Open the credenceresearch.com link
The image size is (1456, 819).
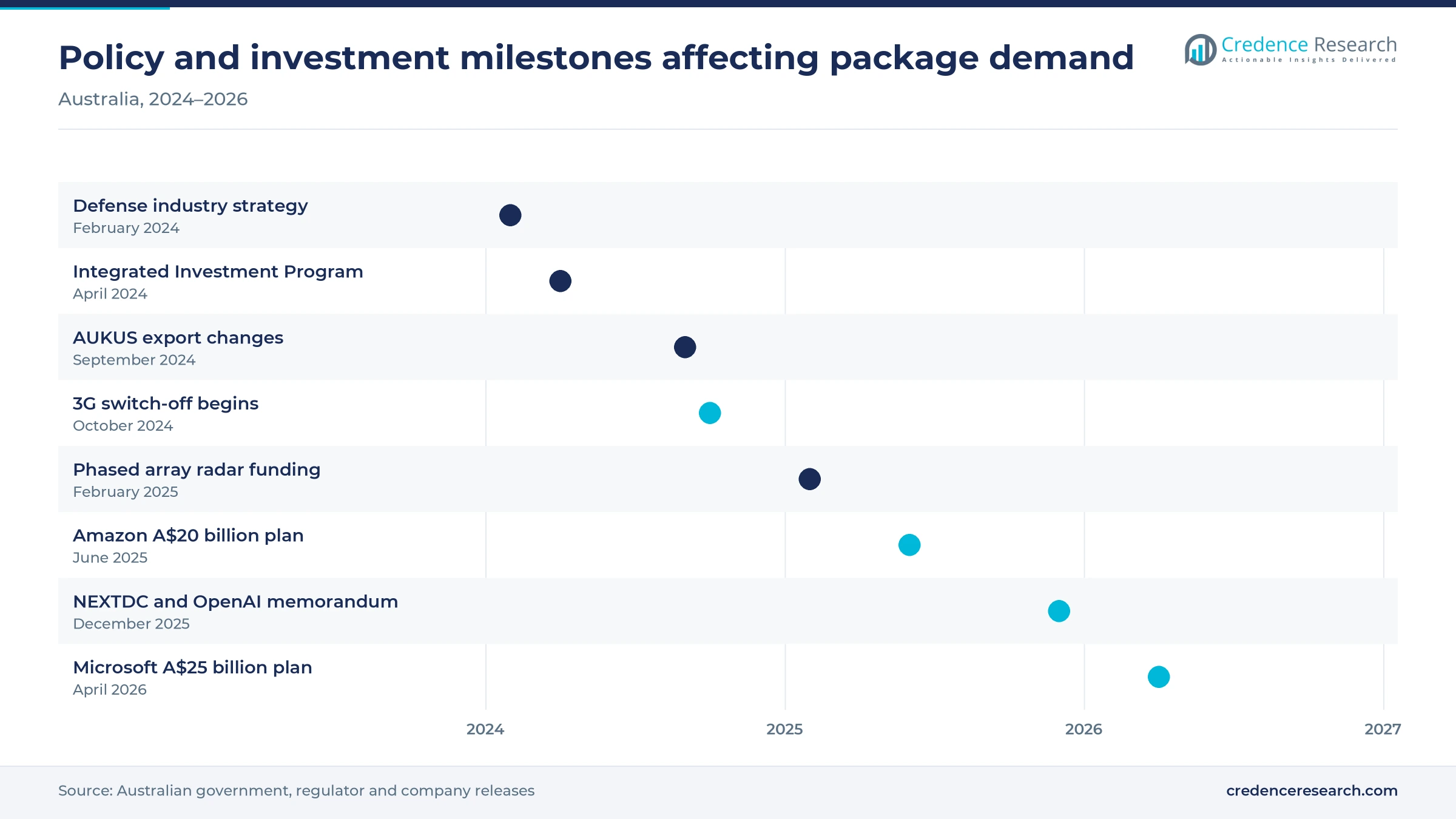(1312, 790)
